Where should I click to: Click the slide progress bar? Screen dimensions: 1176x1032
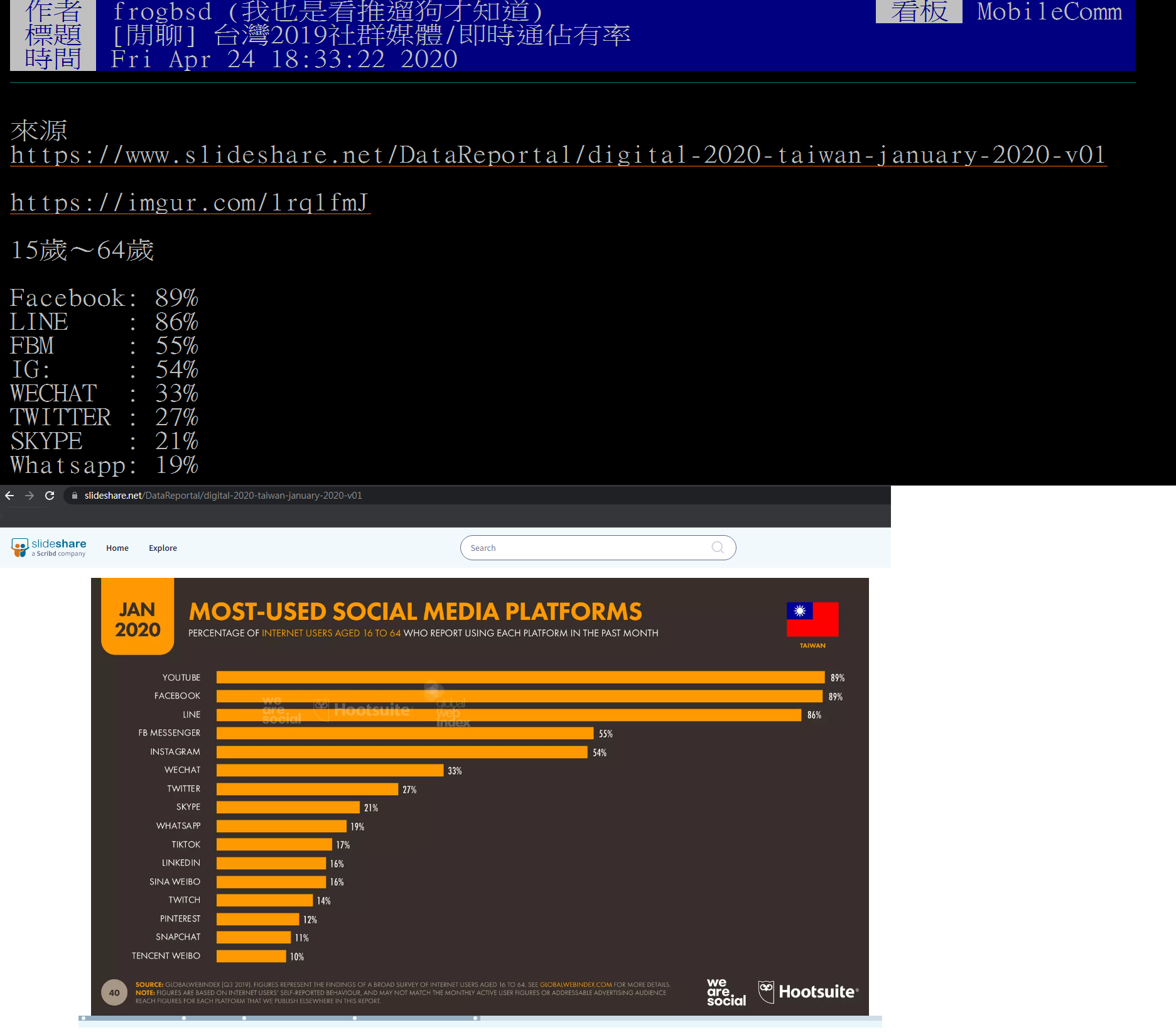(x=480, y=1018)
